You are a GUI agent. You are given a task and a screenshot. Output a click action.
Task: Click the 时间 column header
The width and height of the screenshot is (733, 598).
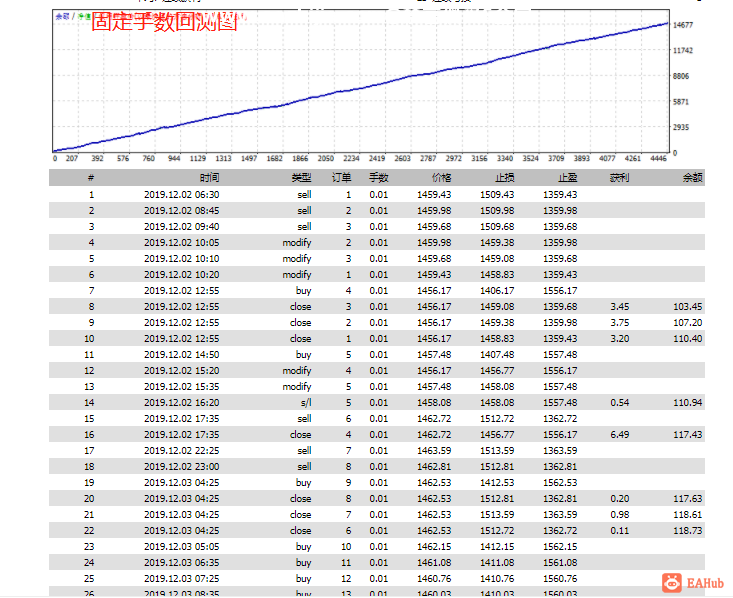(x=209, y=178)
